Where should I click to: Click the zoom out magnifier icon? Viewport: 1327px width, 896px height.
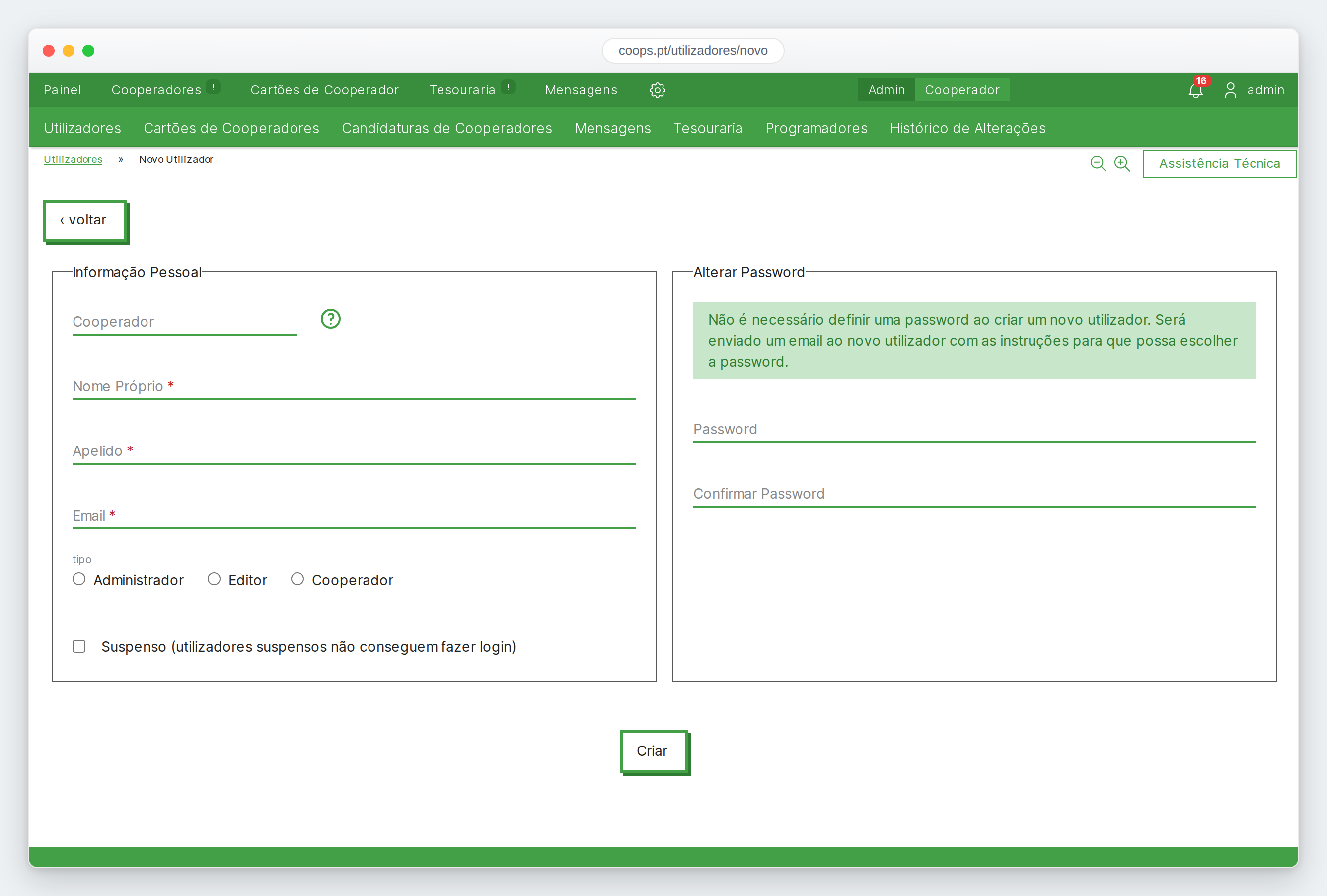click(1098, 164)
